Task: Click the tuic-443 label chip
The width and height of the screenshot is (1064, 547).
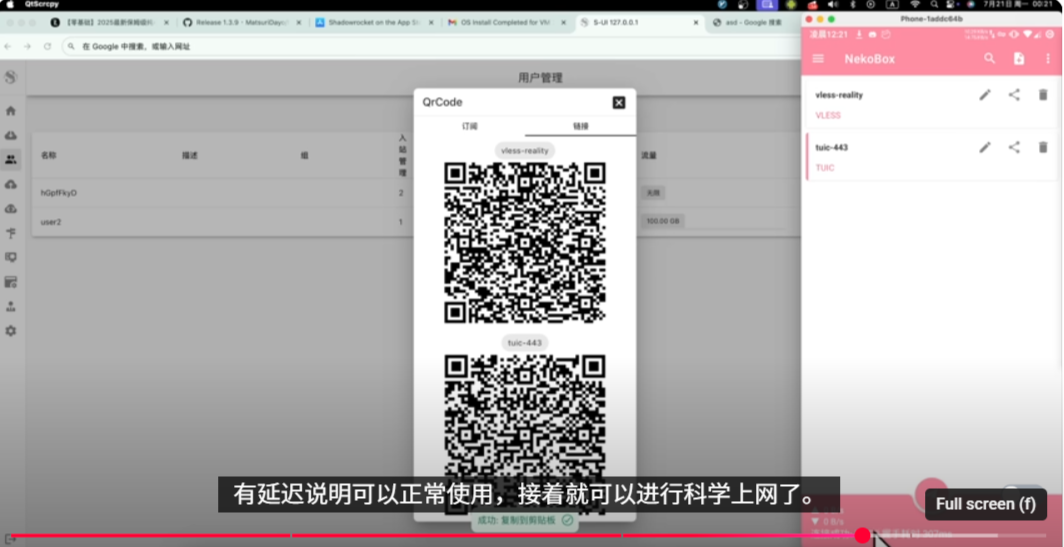Action: click(525, 343)
